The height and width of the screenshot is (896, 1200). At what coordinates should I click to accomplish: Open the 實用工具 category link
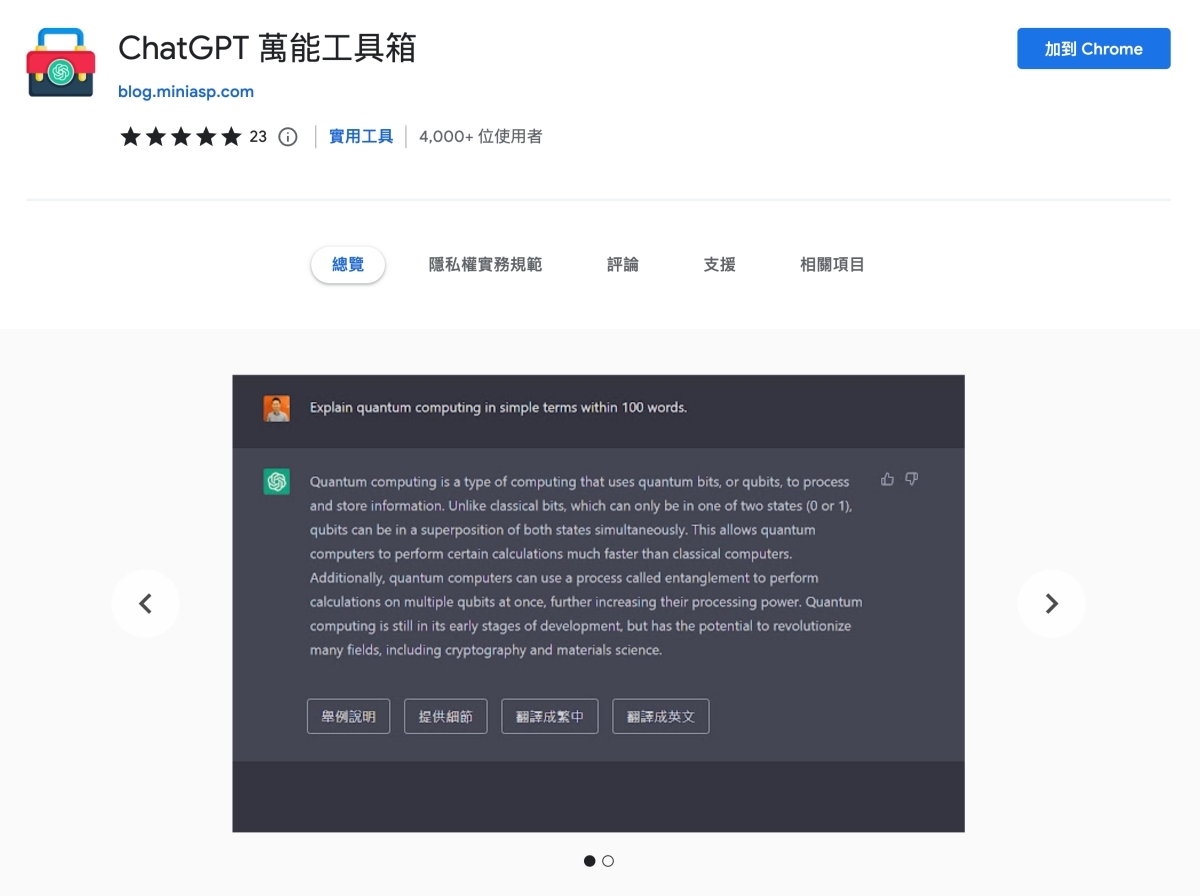(x=361, y=137)
